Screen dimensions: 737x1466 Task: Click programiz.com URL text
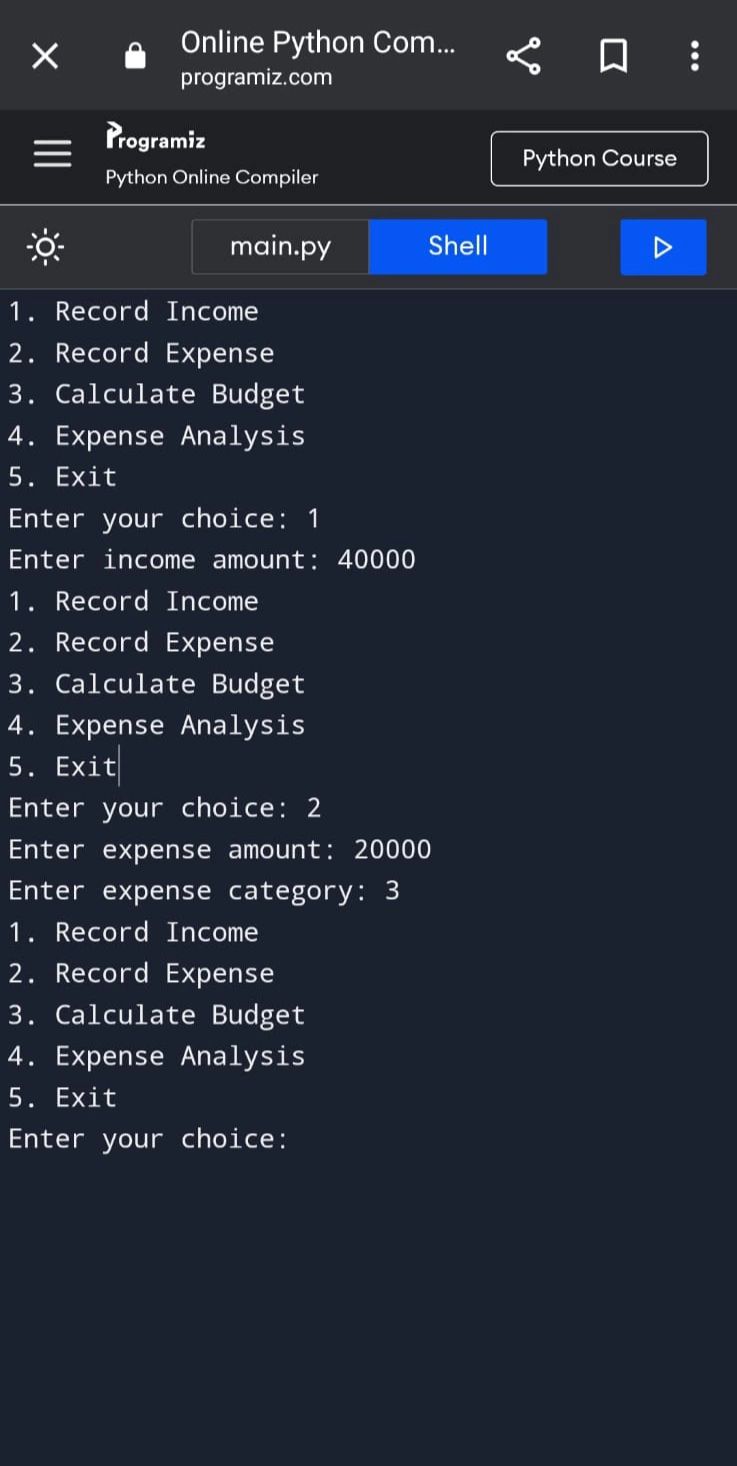click(256, 78)
